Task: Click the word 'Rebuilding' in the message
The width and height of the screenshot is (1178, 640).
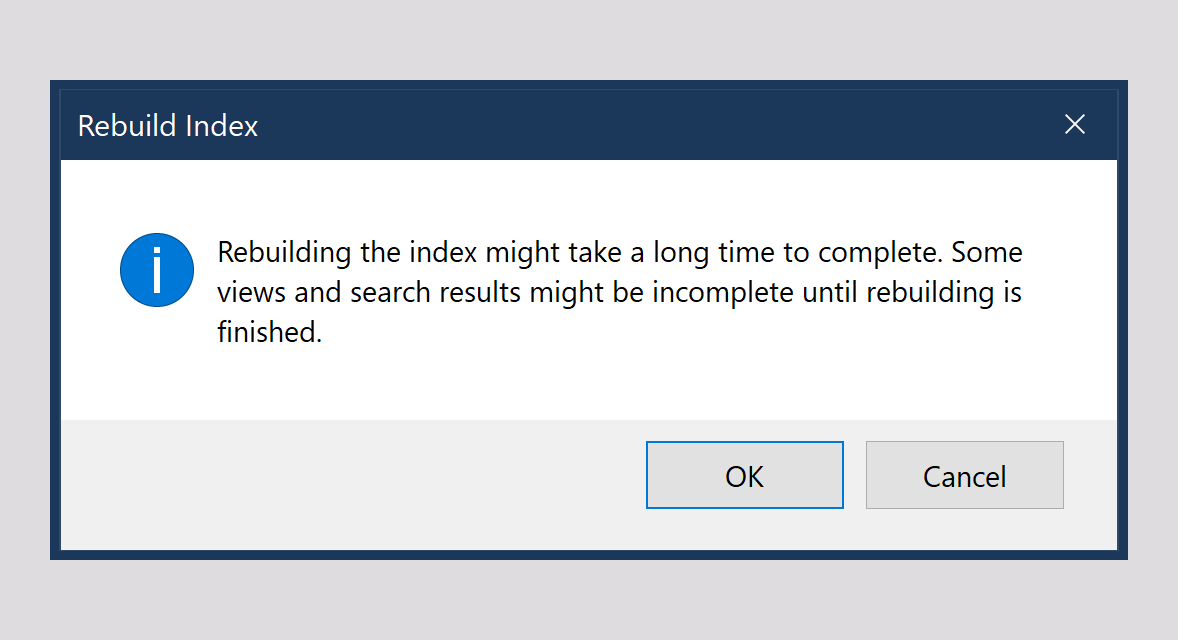Action: click(x=280, y=252)
